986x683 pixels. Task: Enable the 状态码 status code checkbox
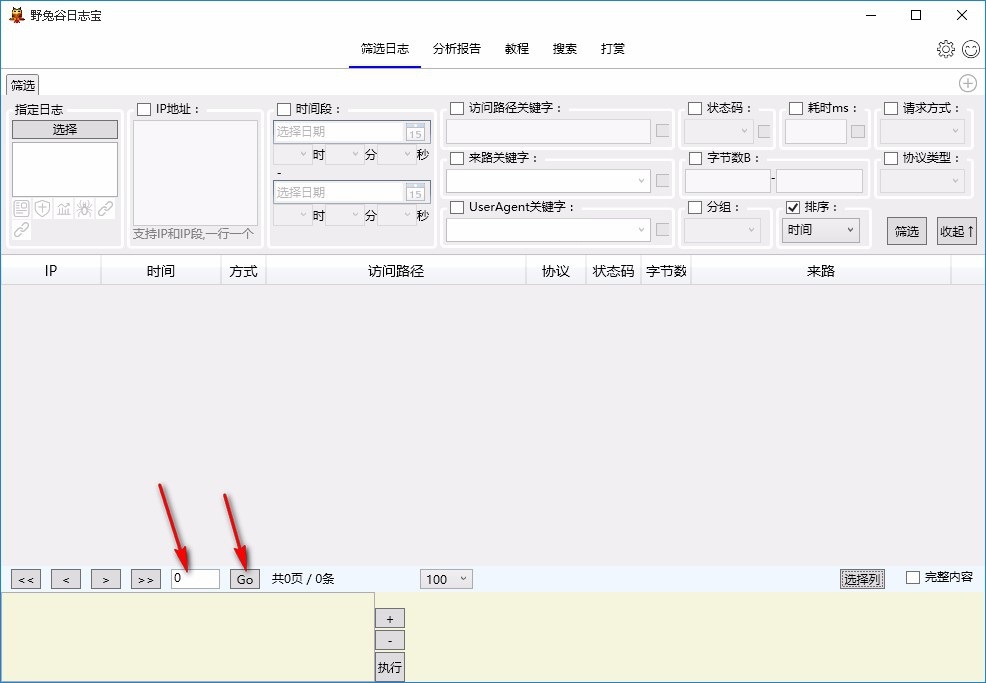pos(695,109)
